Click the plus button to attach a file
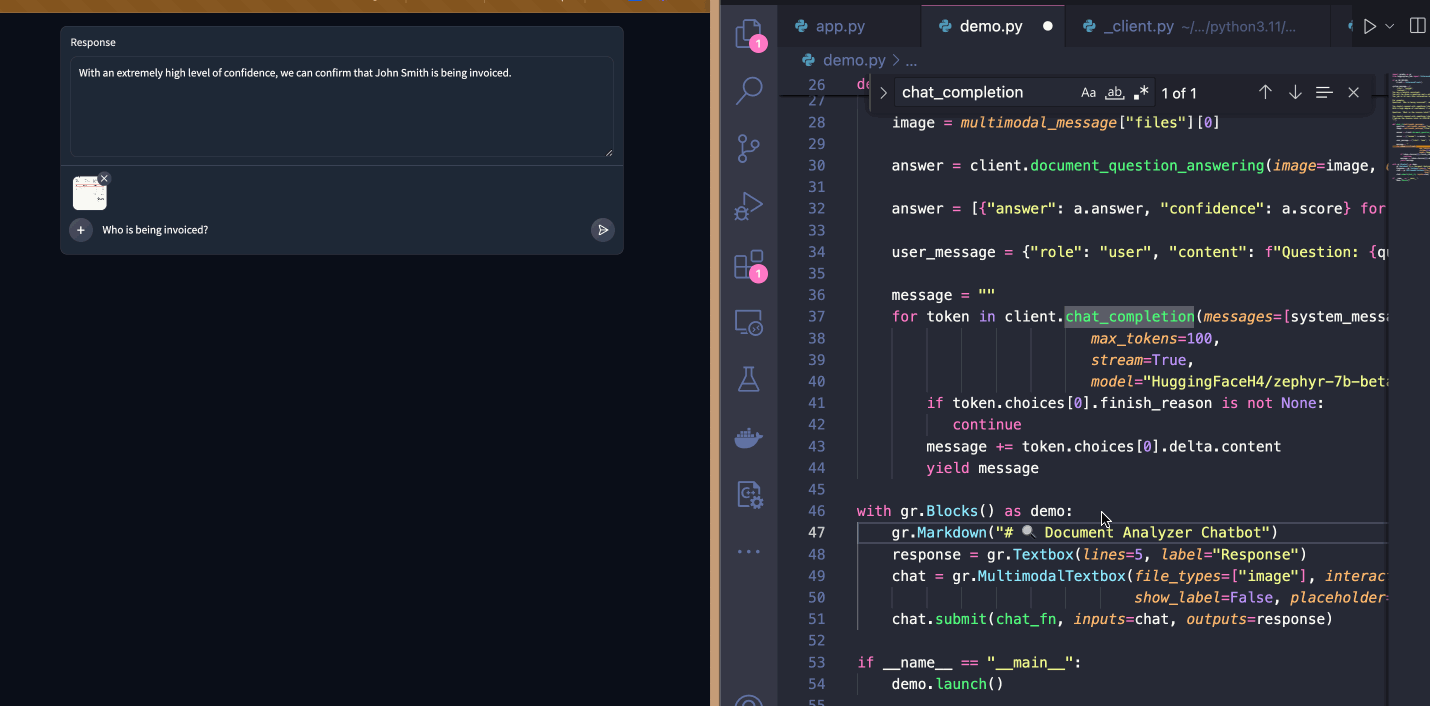This screenshot has height=706, width=1430. click(81, 230)
